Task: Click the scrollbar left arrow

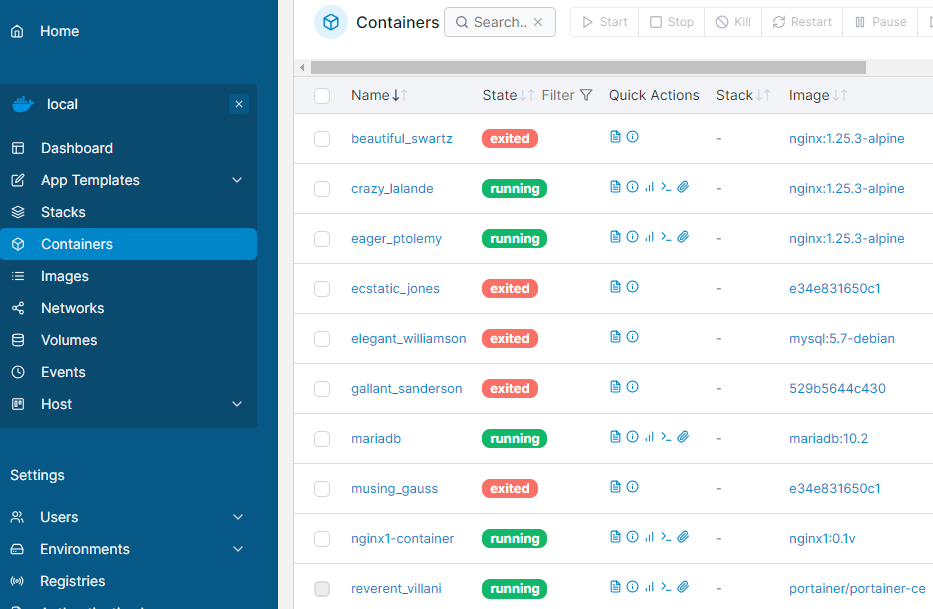Action: [x=302, y=67]
